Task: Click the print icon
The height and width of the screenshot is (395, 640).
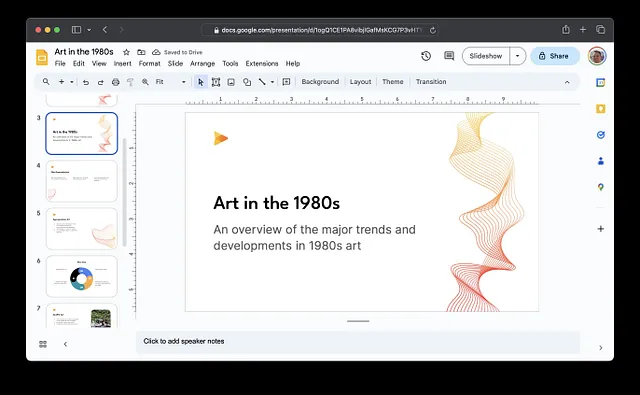Action: [x=116, y=82]
